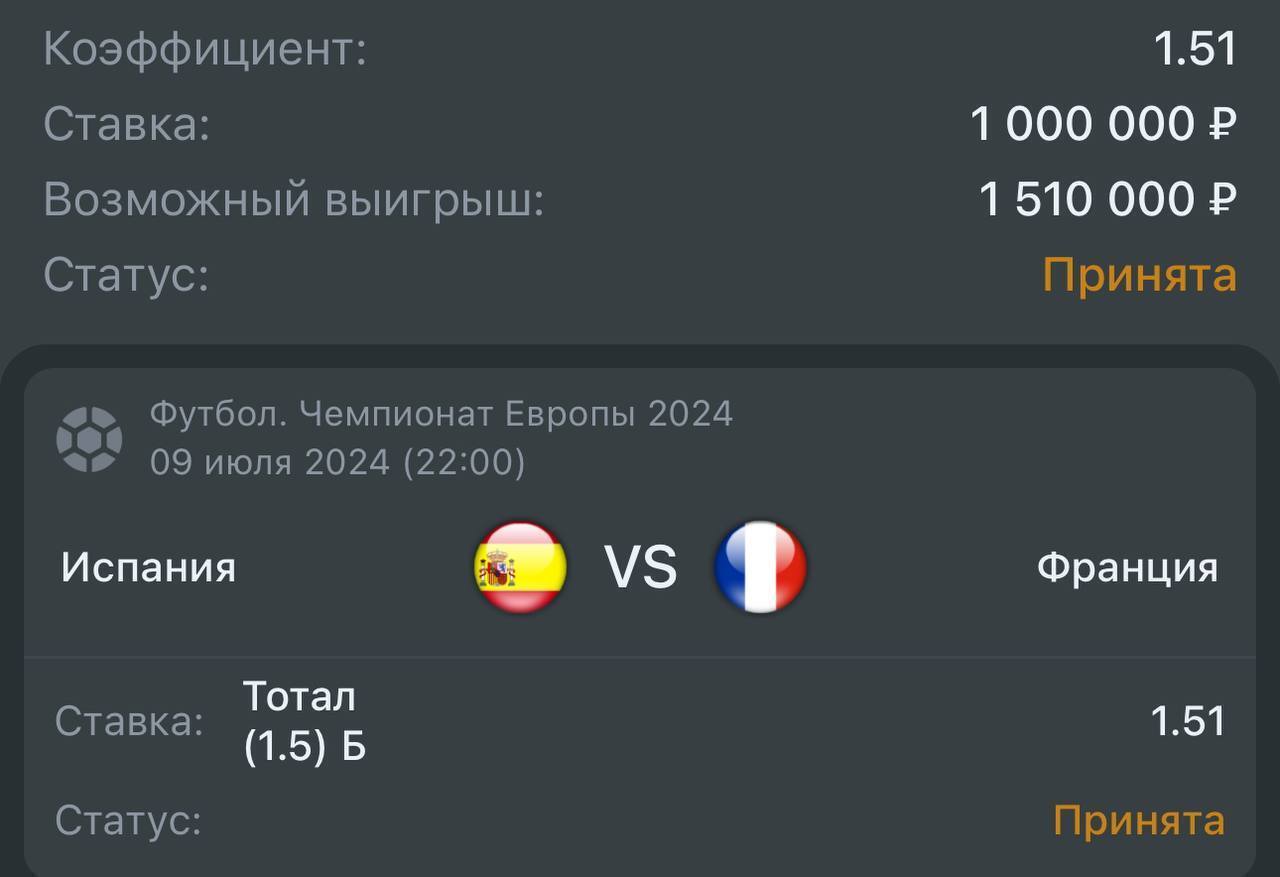
Task: Tap the Статус label in the match card
Action: tap(128, 820)
